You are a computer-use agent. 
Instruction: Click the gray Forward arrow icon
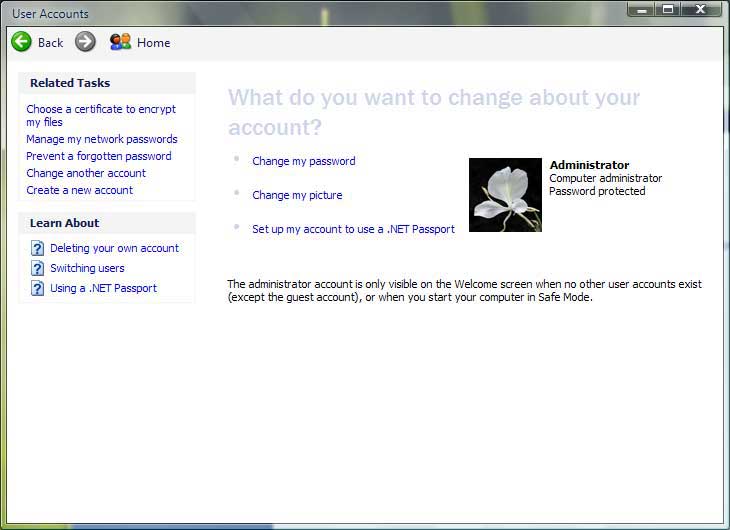click(x=85, y=42)
